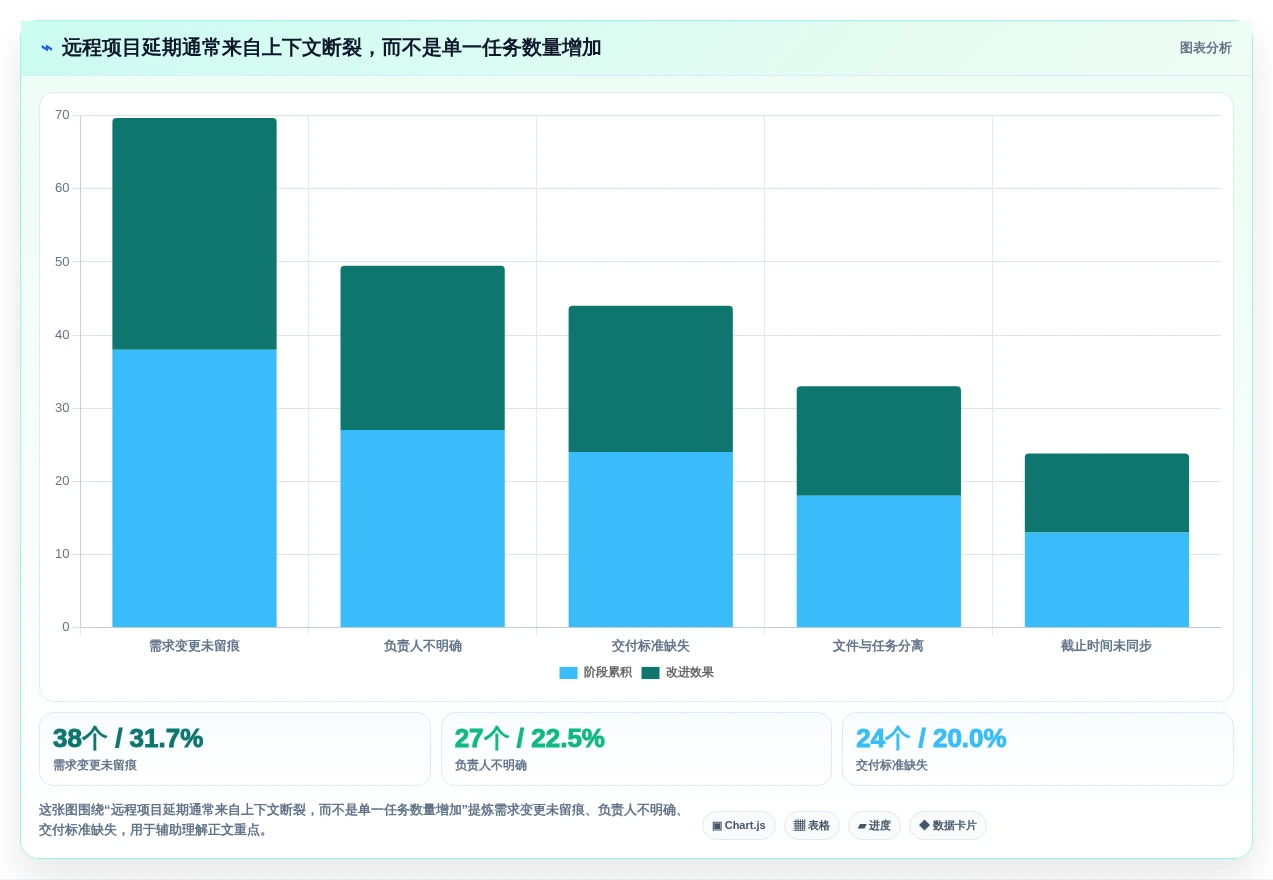Click the blue bar segment for 截止时间未同步
Image resolution: width=1273 pixels, height=880 pixels.
pyautogui.click(x=1107, y=580)
